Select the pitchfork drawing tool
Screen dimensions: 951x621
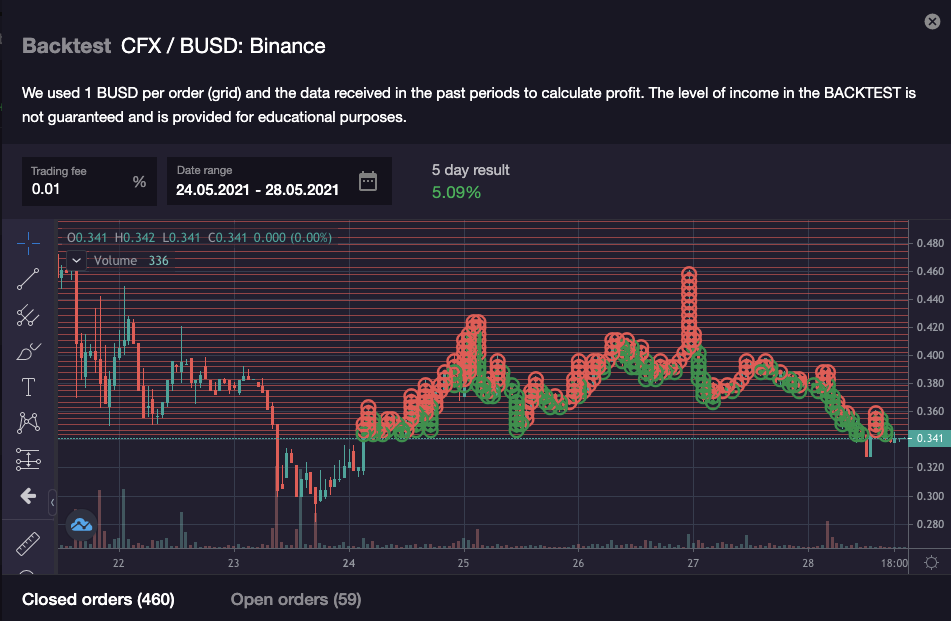coord(28,315)
